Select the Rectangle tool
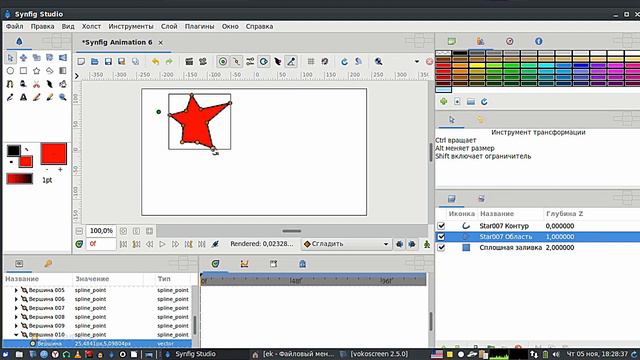 (23, 71)
